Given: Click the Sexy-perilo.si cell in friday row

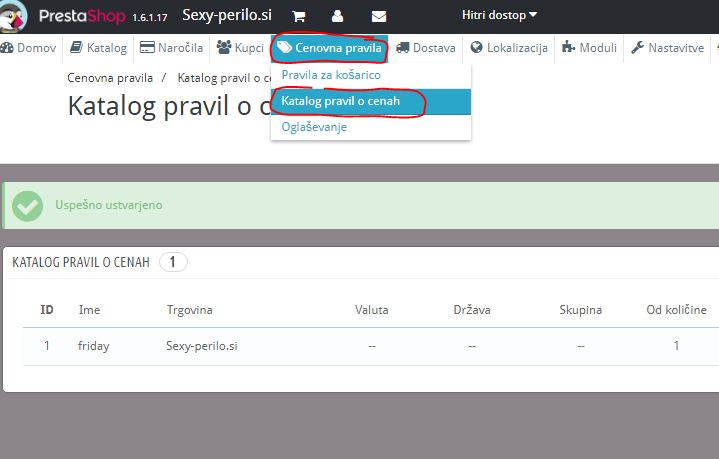Looking at the screenshot, I should (202, 346).
